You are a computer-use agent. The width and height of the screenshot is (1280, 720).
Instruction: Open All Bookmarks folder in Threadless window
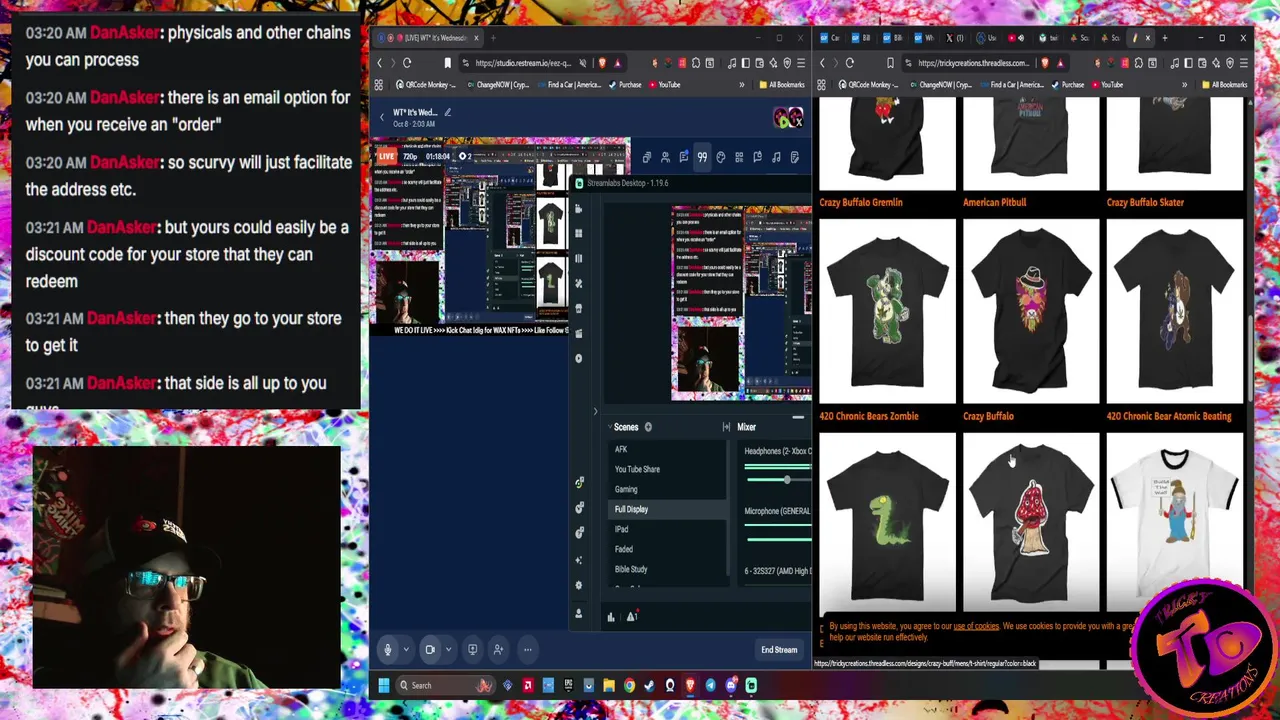1225,85
